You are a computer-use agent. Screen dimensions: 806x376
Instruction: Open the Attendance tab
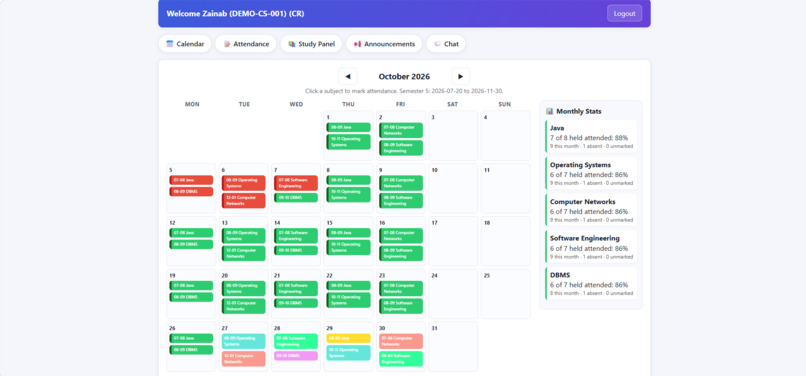[x=246, y=44]
